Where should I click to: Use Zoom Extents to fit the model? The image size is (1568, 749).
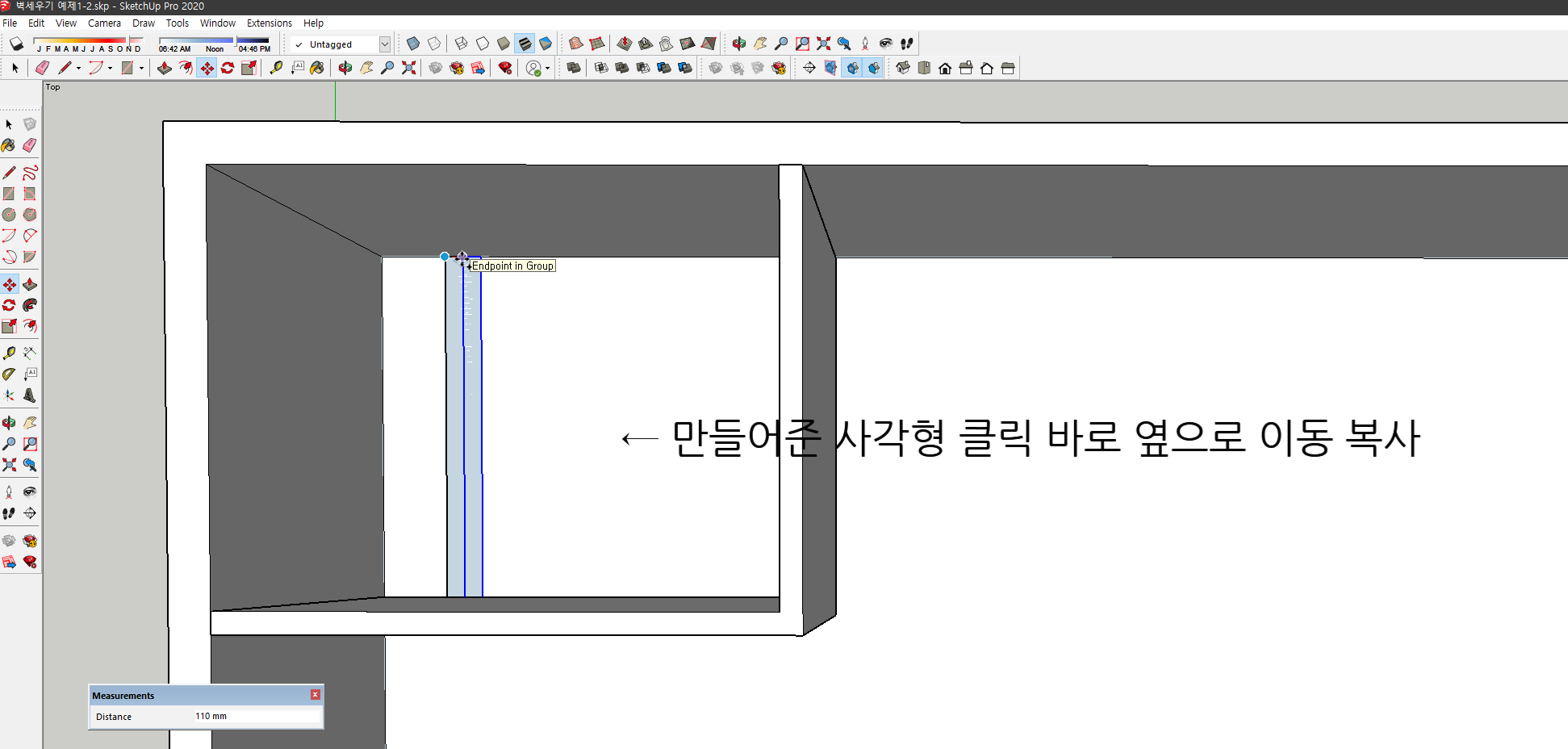tap(10, 464)
